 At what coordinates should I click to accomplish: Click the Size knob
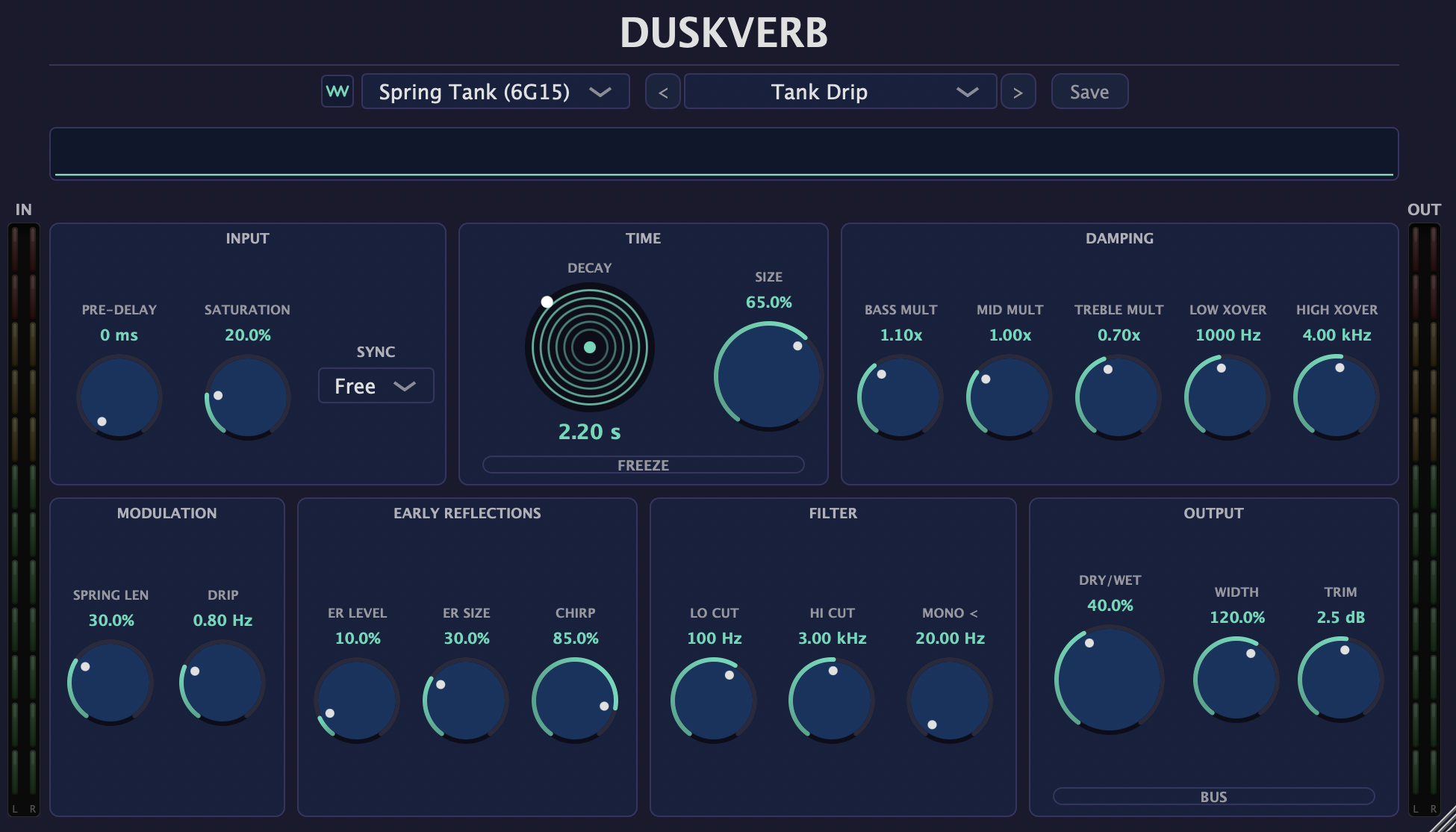[769, 376]
